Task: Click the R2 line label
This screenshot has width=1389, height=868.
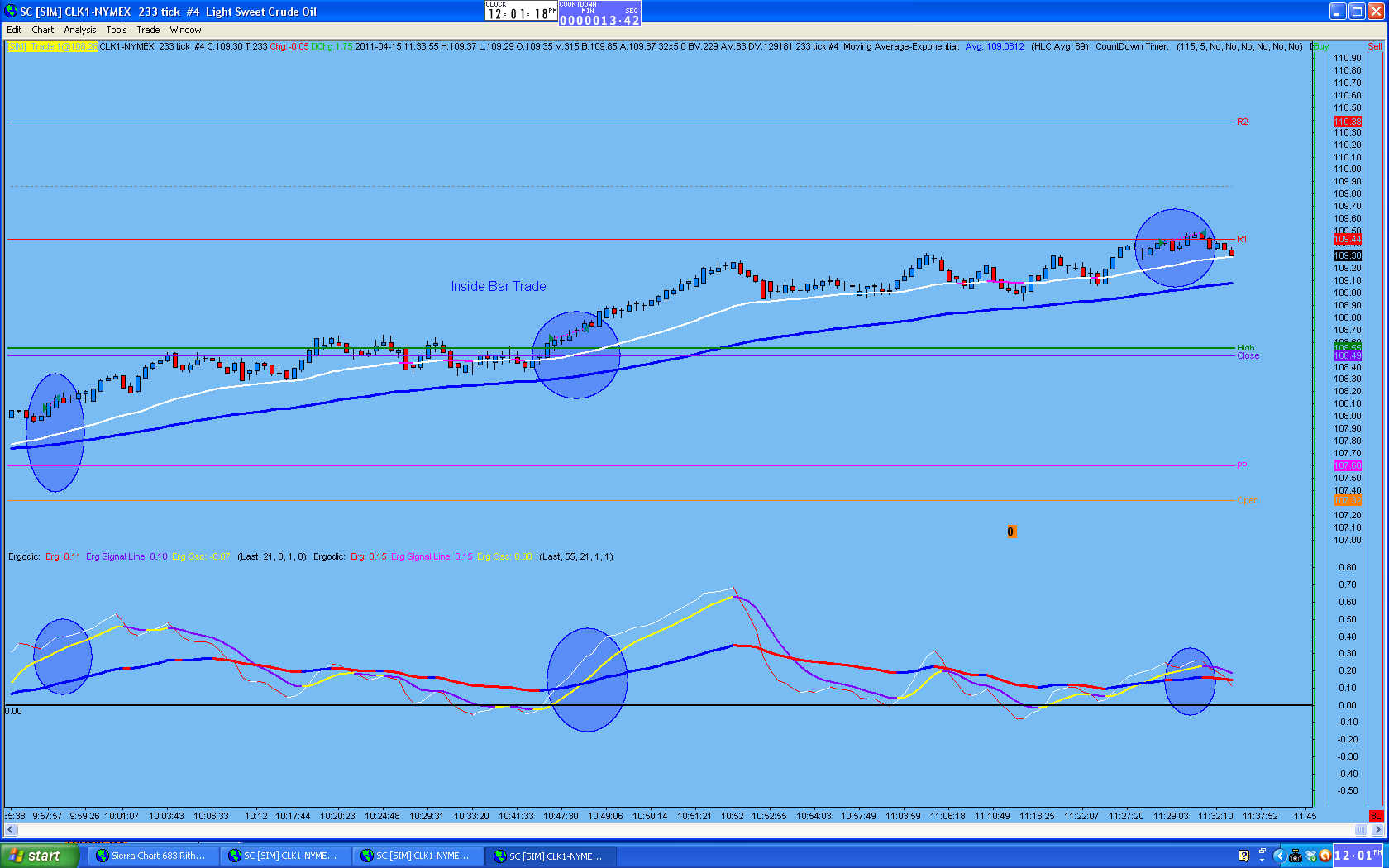Action: click(1243, 122)
